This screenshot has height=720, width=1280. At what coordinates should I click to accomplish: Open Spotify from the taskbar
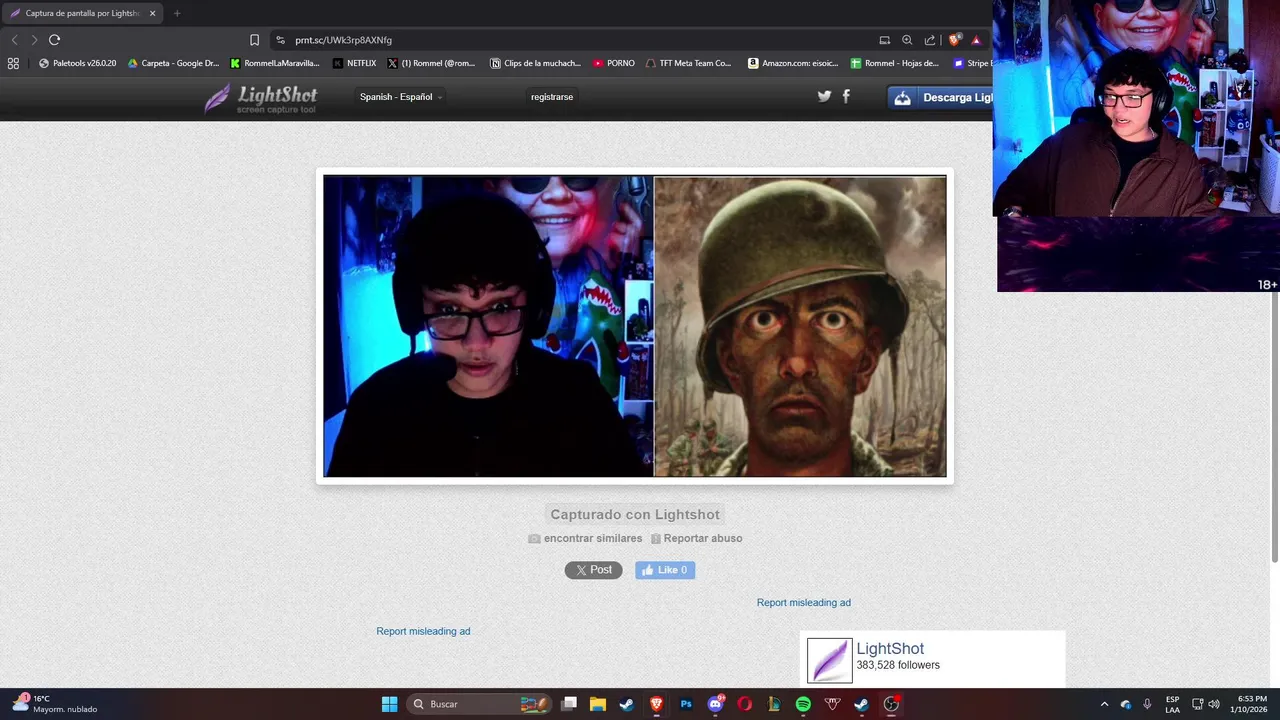(803, 704)
